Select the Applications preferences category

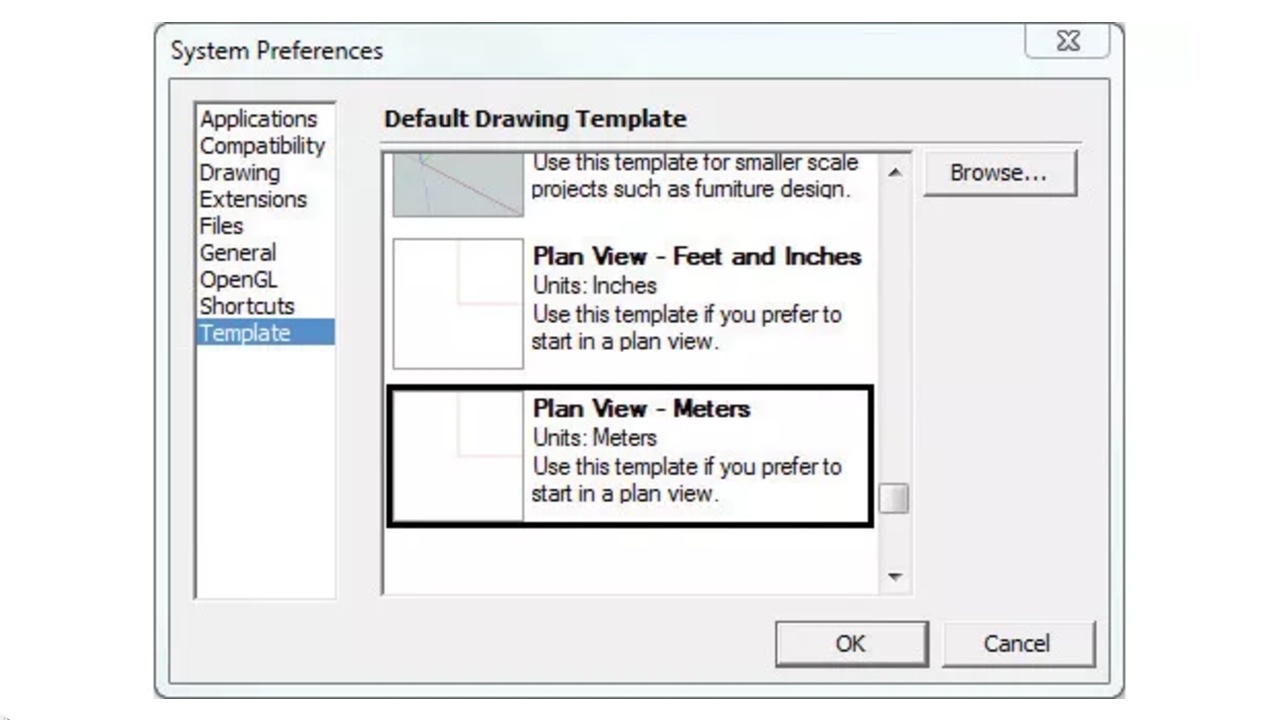click(259, 119)
